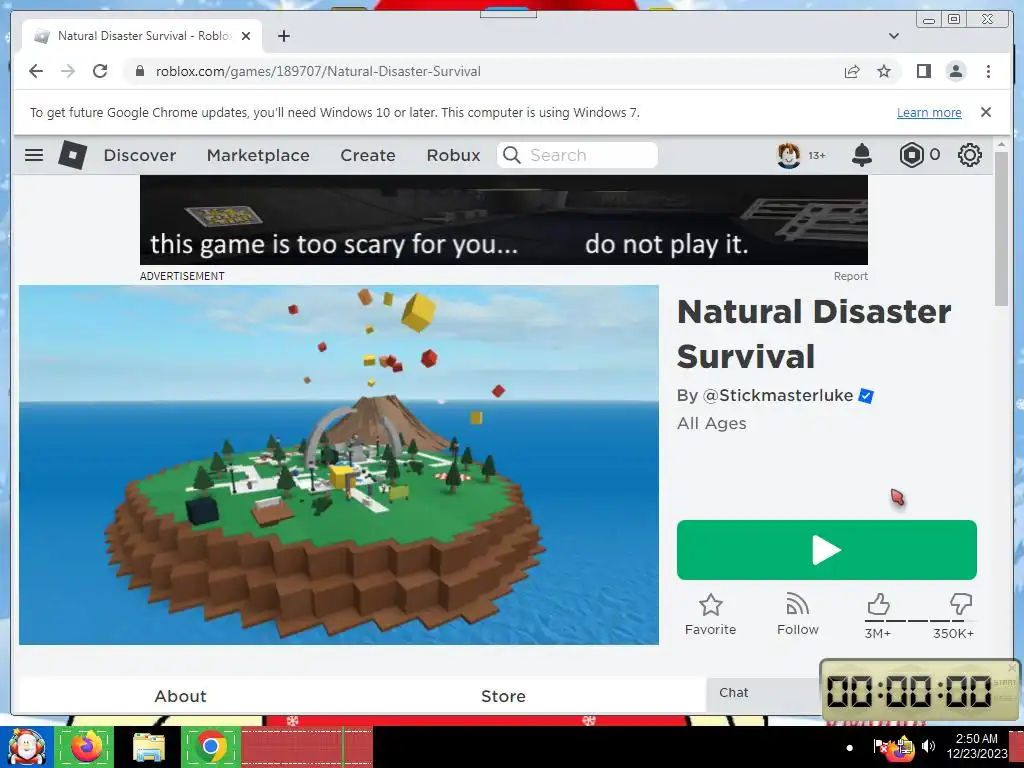This screenshot has height=768, width=1024.
Task: Launch Firefox from the taskbar
Action: (86, 747)
